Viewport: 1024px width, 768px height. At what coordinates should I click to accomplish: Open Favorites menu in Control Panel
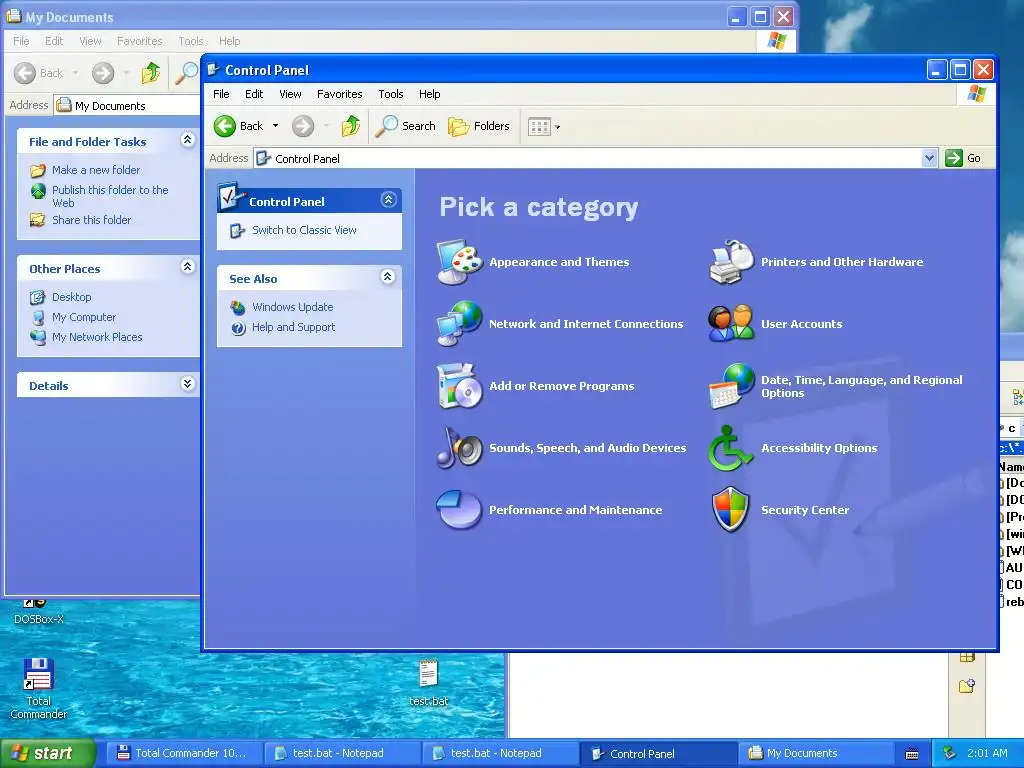point(340,94)
